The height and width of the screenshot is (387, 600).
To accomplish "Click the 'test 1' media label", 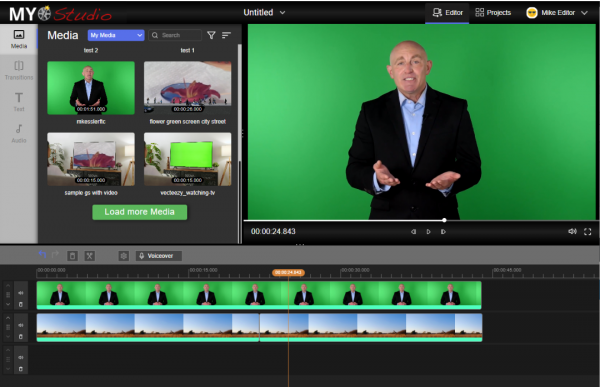I will 188,50.
